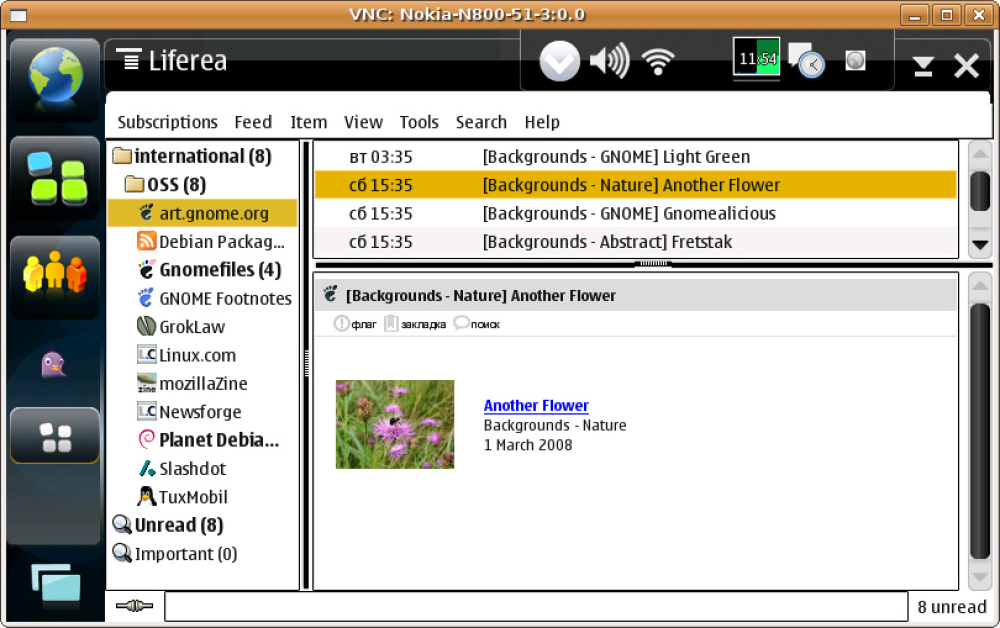Click the article pane scrollbar thumb
This screenshot has height=628, width=1000.
click(980, 432)
